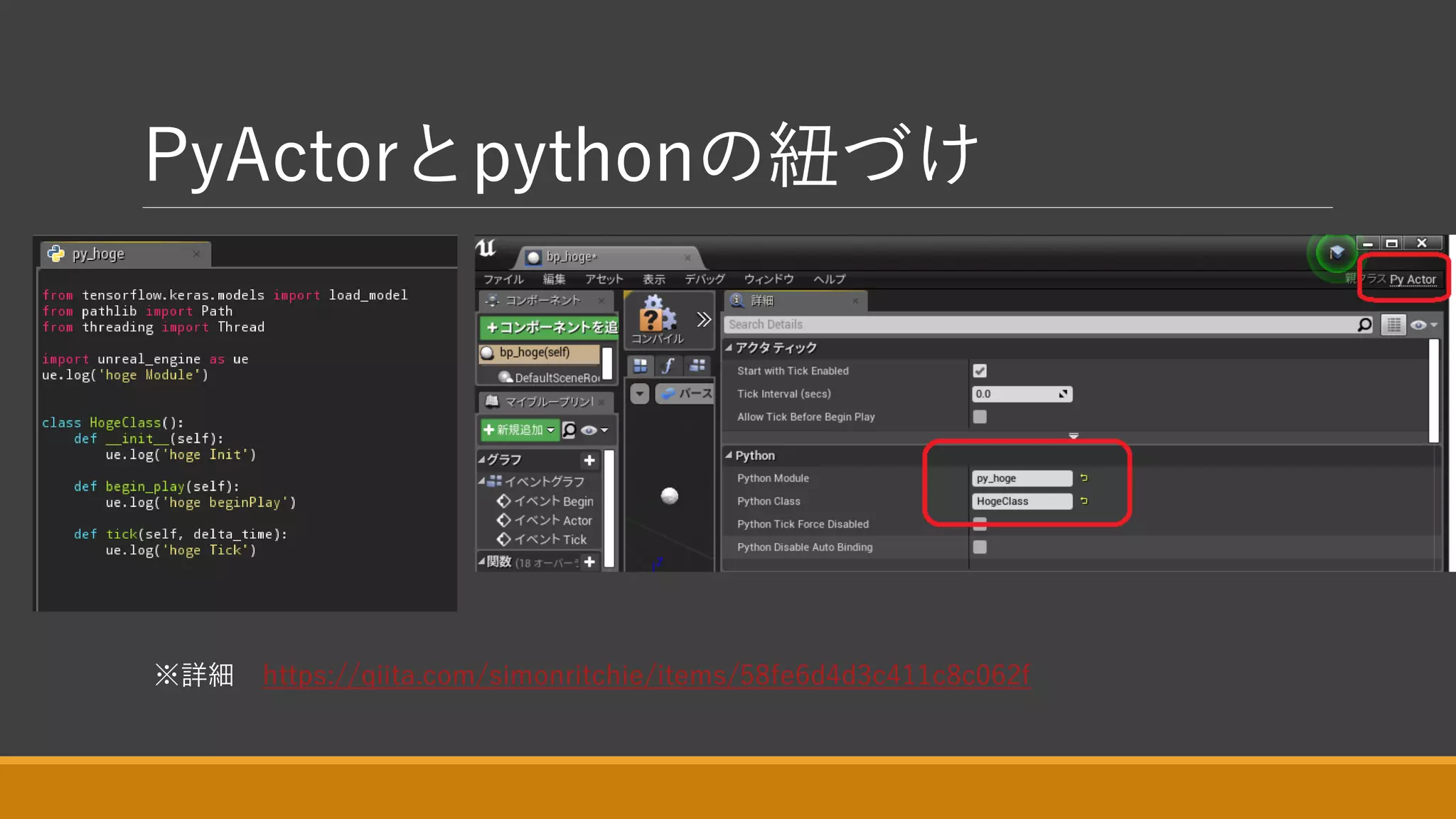1456x819 pixels.
Task: Open the details eye view options dropdown
Action: 1424,325
